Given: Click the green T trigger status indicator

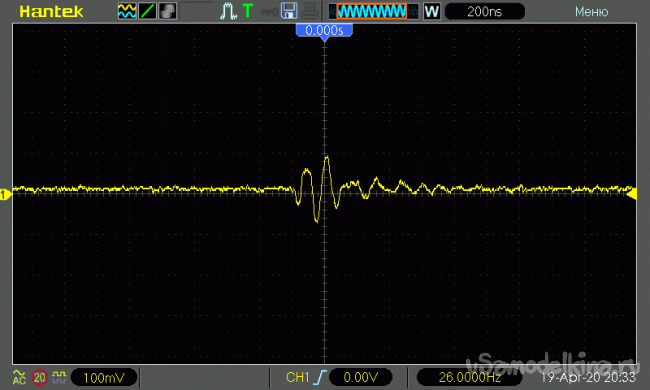Looking at the screenshot, I should (x=247, y=11).
